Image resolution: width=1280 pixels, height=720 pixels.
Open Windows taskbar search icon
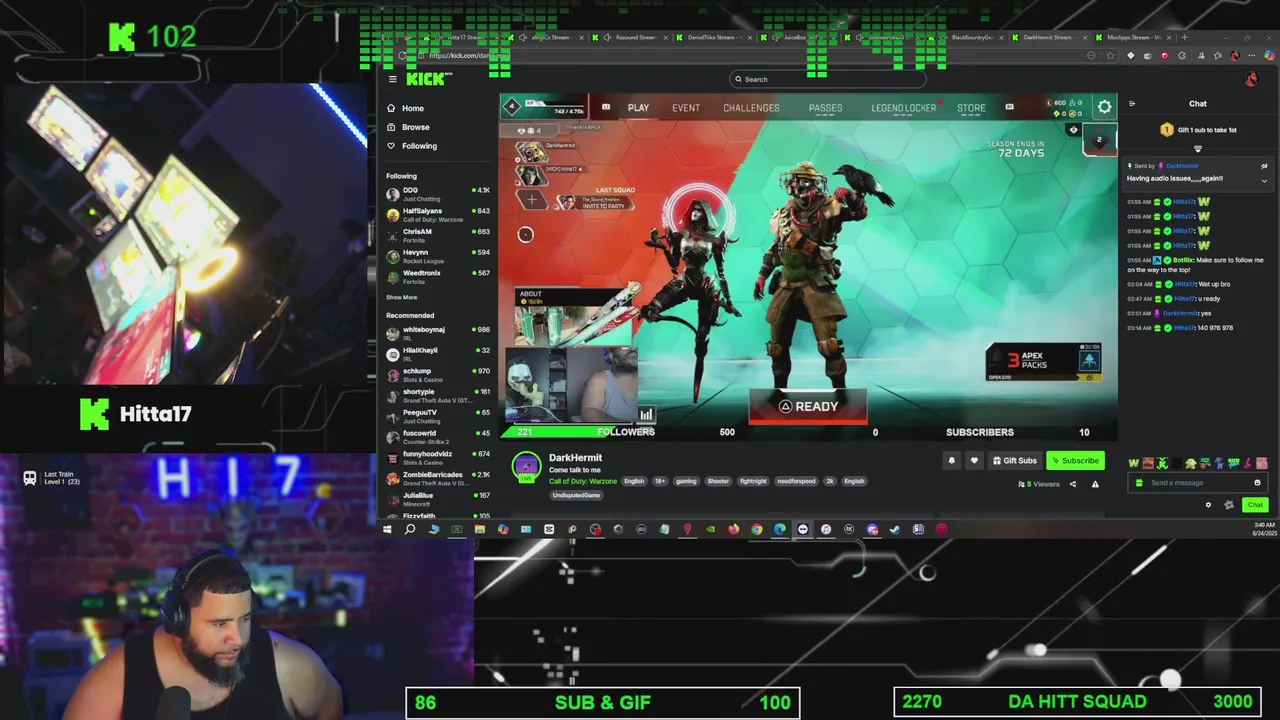(x=410, y=529)
